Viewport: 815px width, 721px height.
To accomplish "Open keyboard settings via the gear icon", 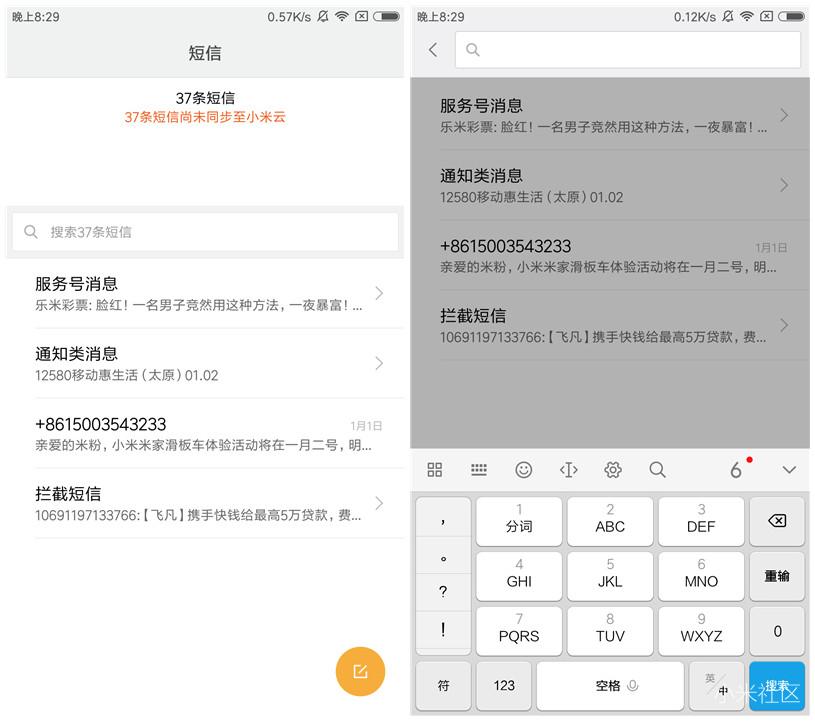I will 613,470.
